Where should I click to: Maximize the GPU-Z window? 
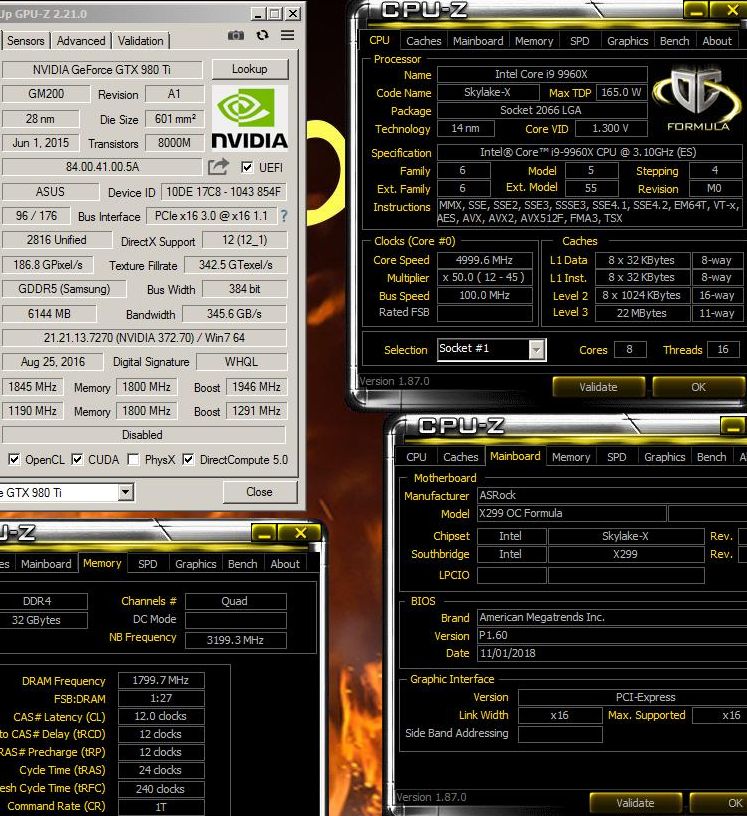[x=275, y=14]
